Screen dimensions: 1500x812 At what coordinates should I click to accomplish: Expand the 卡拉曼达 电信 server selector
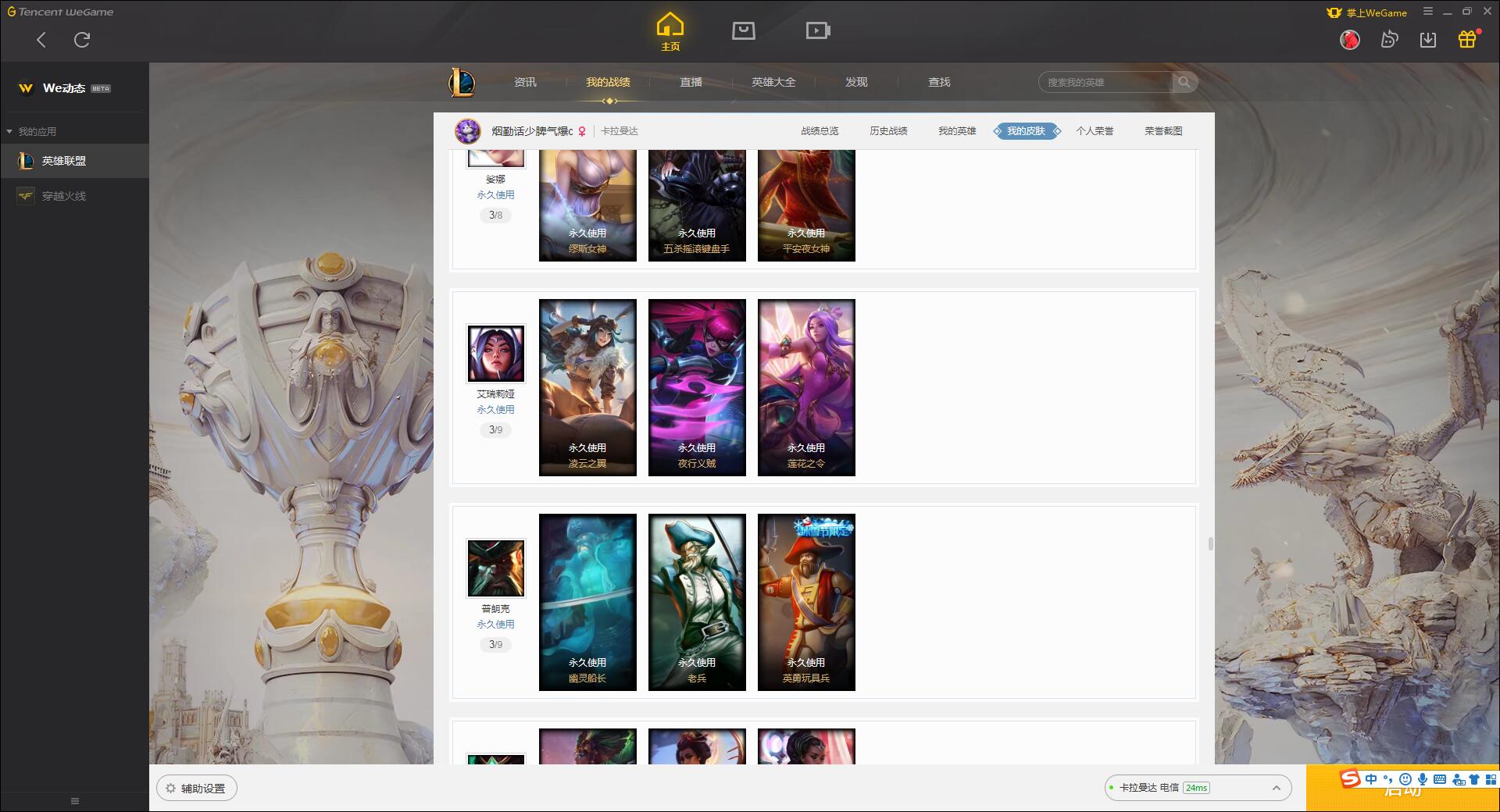click(x=1197, y=788)
